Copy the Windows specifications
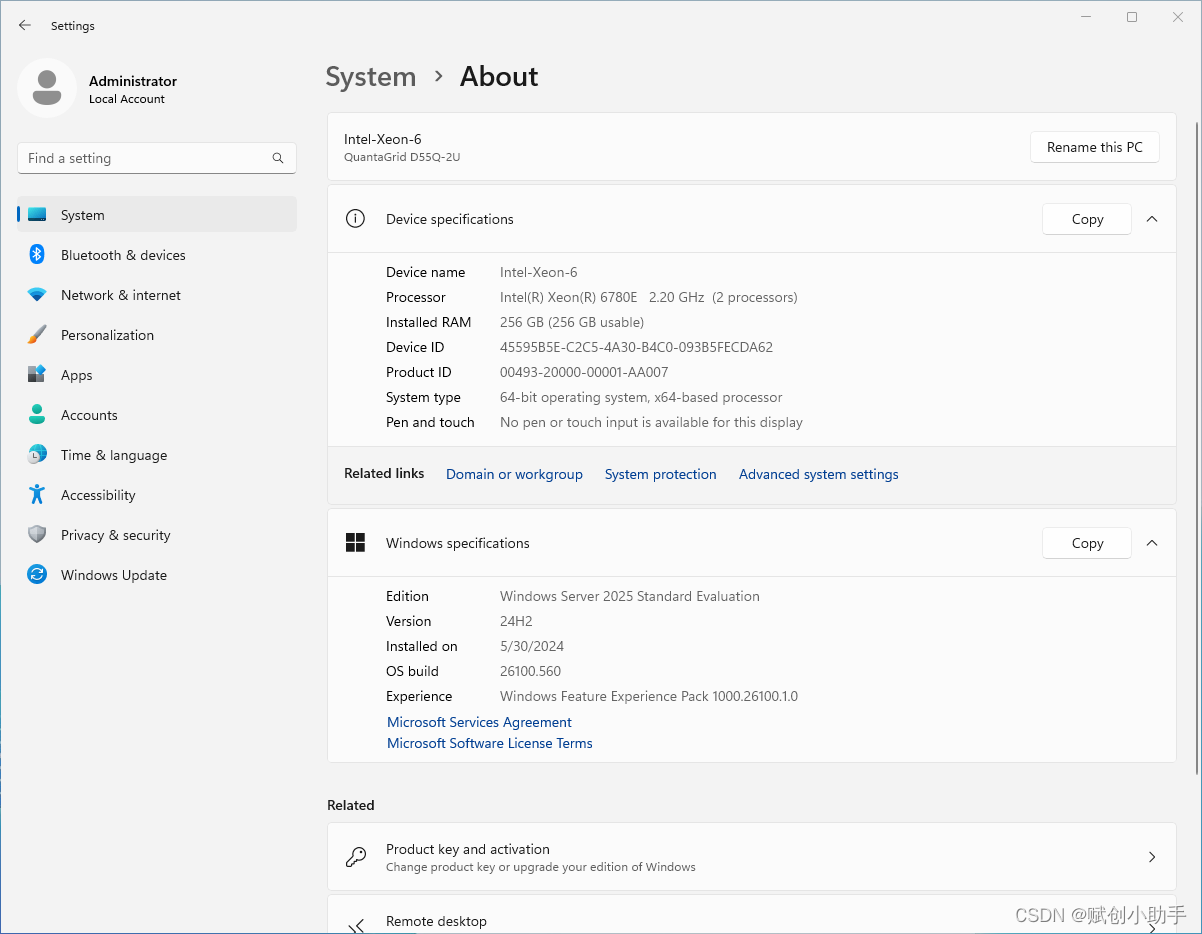The width and height of the screenshot is (1202, 934). pos(1087,543)
